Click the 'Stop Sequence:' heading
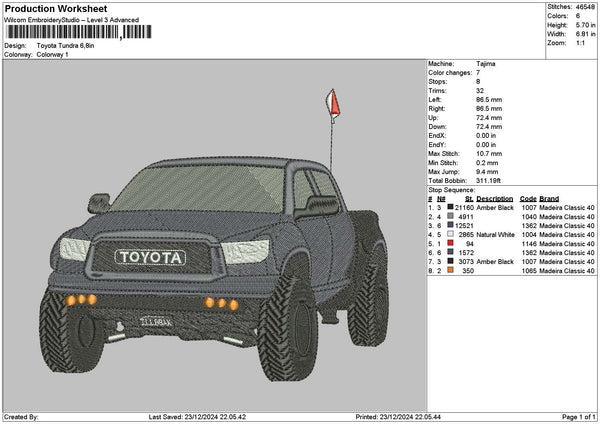600x424 pixels. [452, 190]
